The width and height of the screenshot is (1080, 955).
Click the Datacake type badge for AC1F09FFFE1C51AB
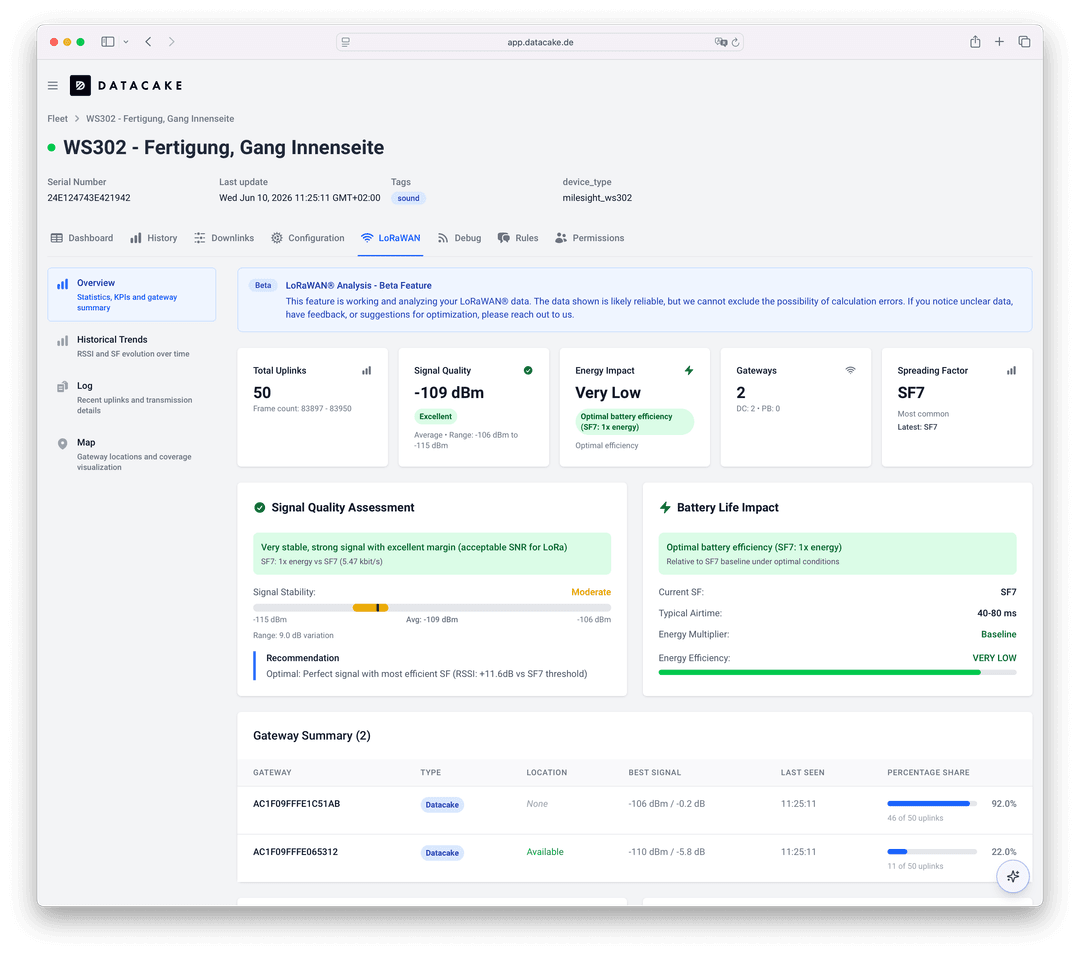[442, 805]
